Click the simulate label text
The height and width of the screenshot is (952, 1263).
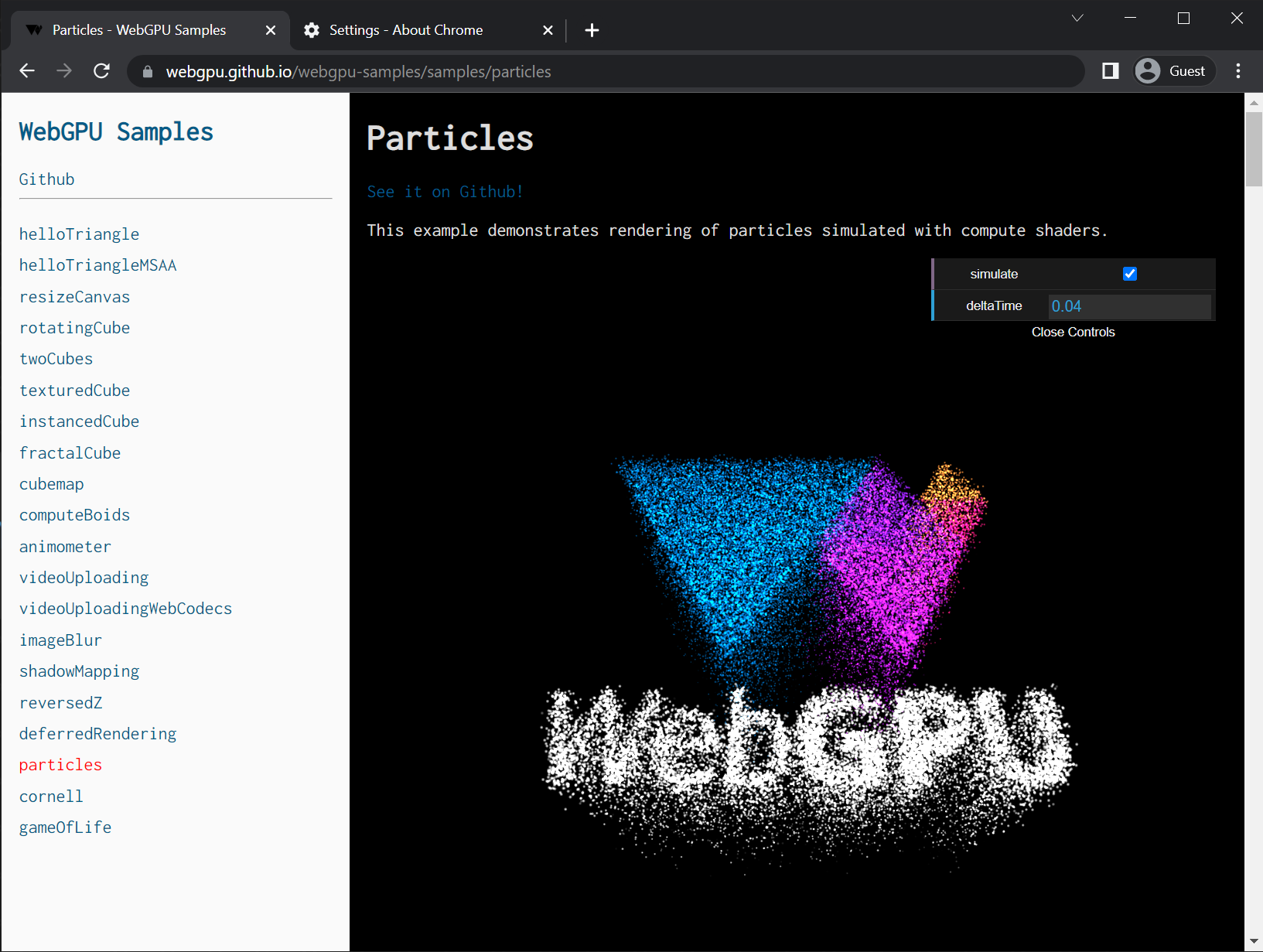click(x=994, y=274)
